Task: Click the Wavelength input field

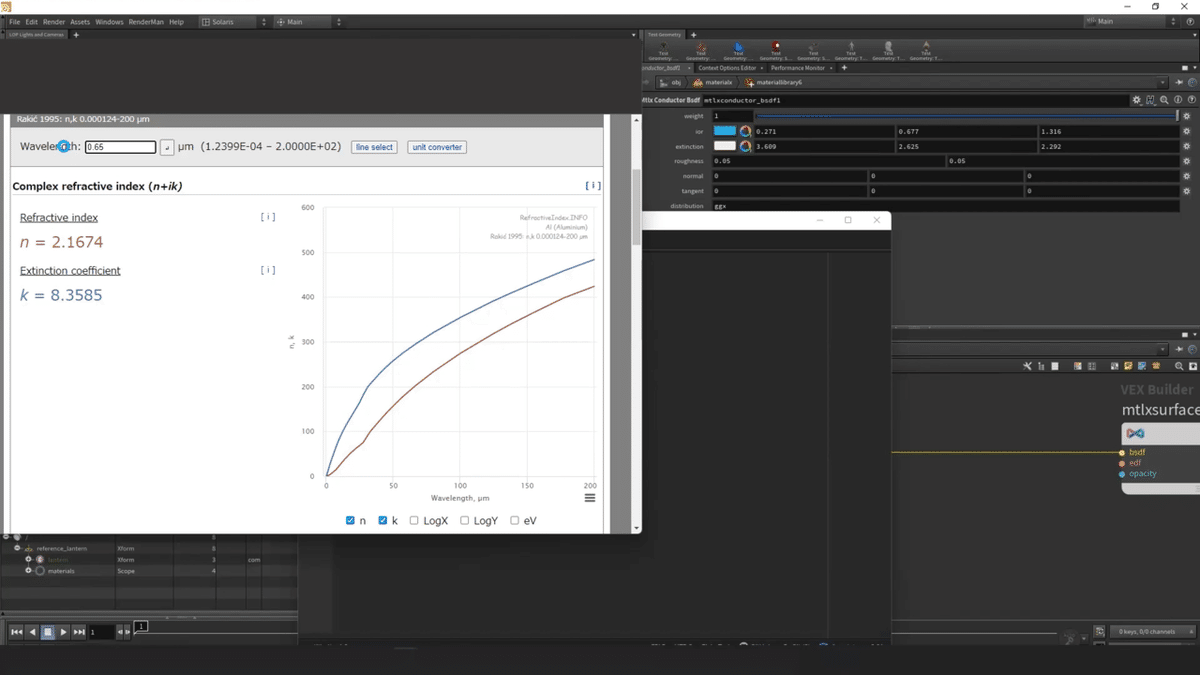Action: (120, 147)
